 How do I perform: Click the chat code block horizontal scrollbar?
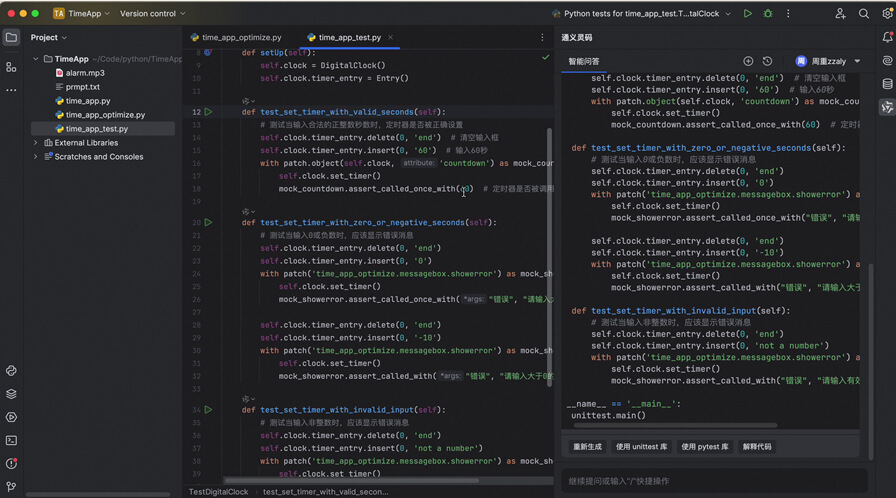[675, 425]
